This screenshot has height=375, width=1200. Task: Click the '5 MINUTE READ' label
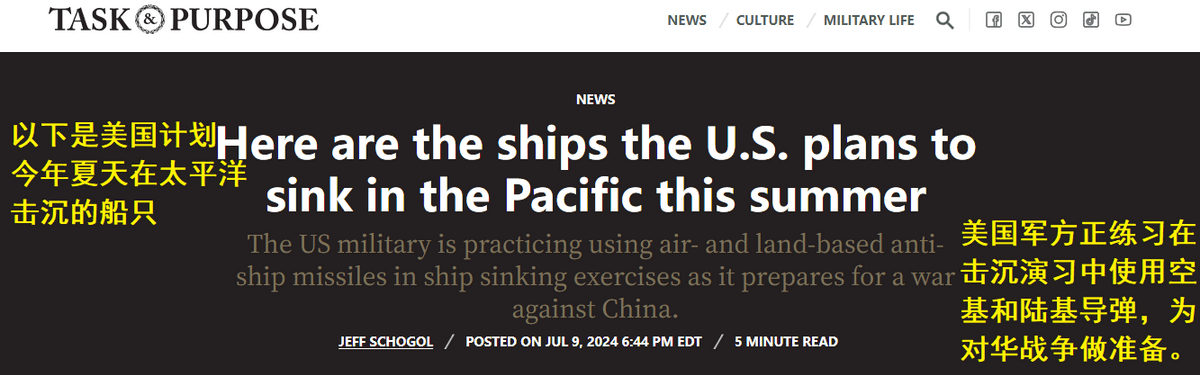point(786,341)
